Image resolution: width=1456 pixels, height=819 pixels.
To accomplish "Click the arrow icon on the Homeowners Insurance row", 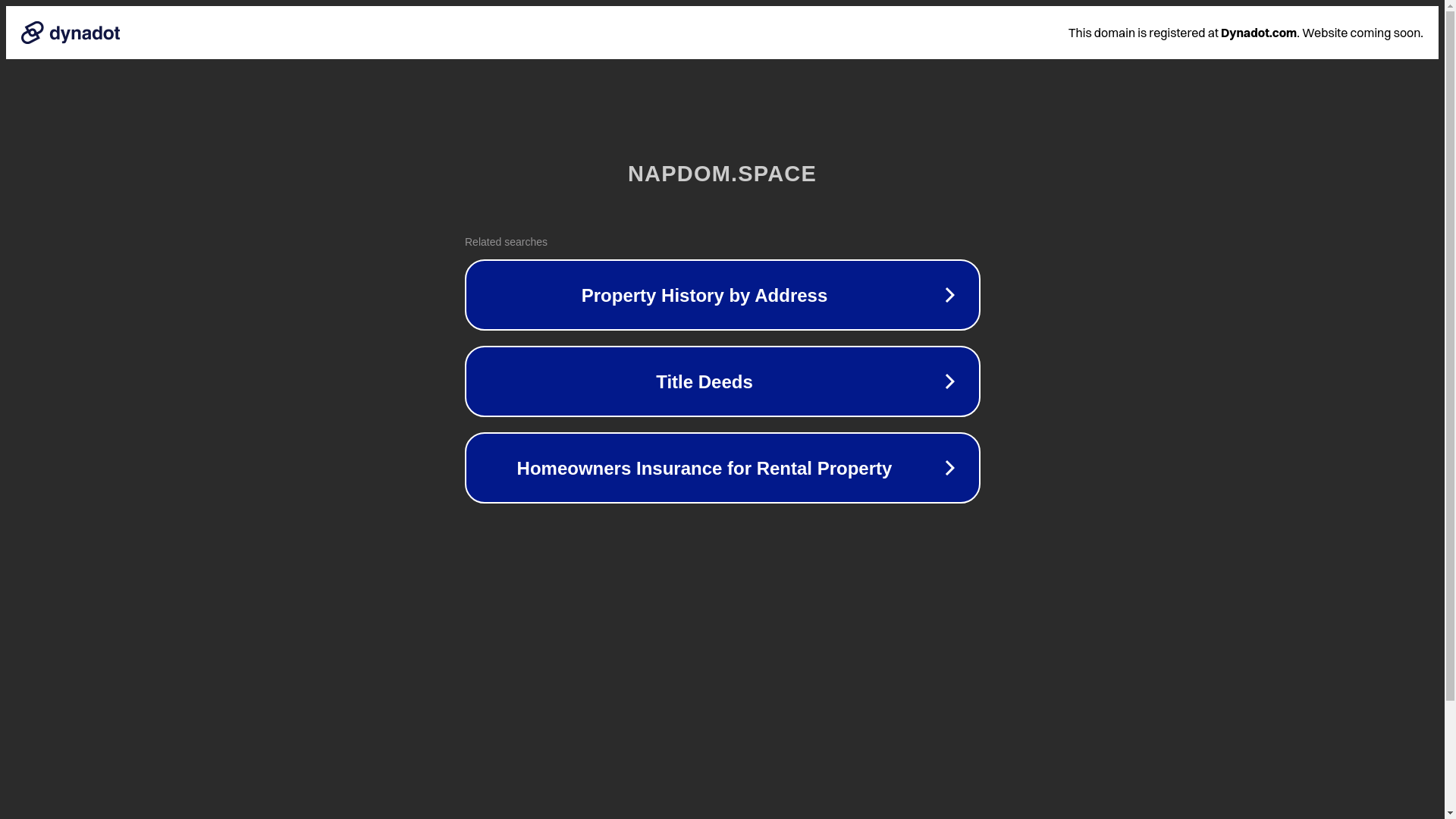I will tap(949, 468).
